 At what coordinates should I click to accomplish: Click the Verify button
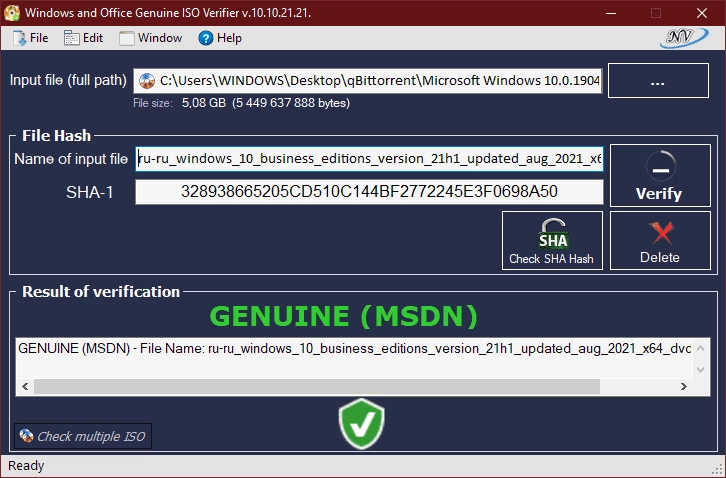pos(660,175)
